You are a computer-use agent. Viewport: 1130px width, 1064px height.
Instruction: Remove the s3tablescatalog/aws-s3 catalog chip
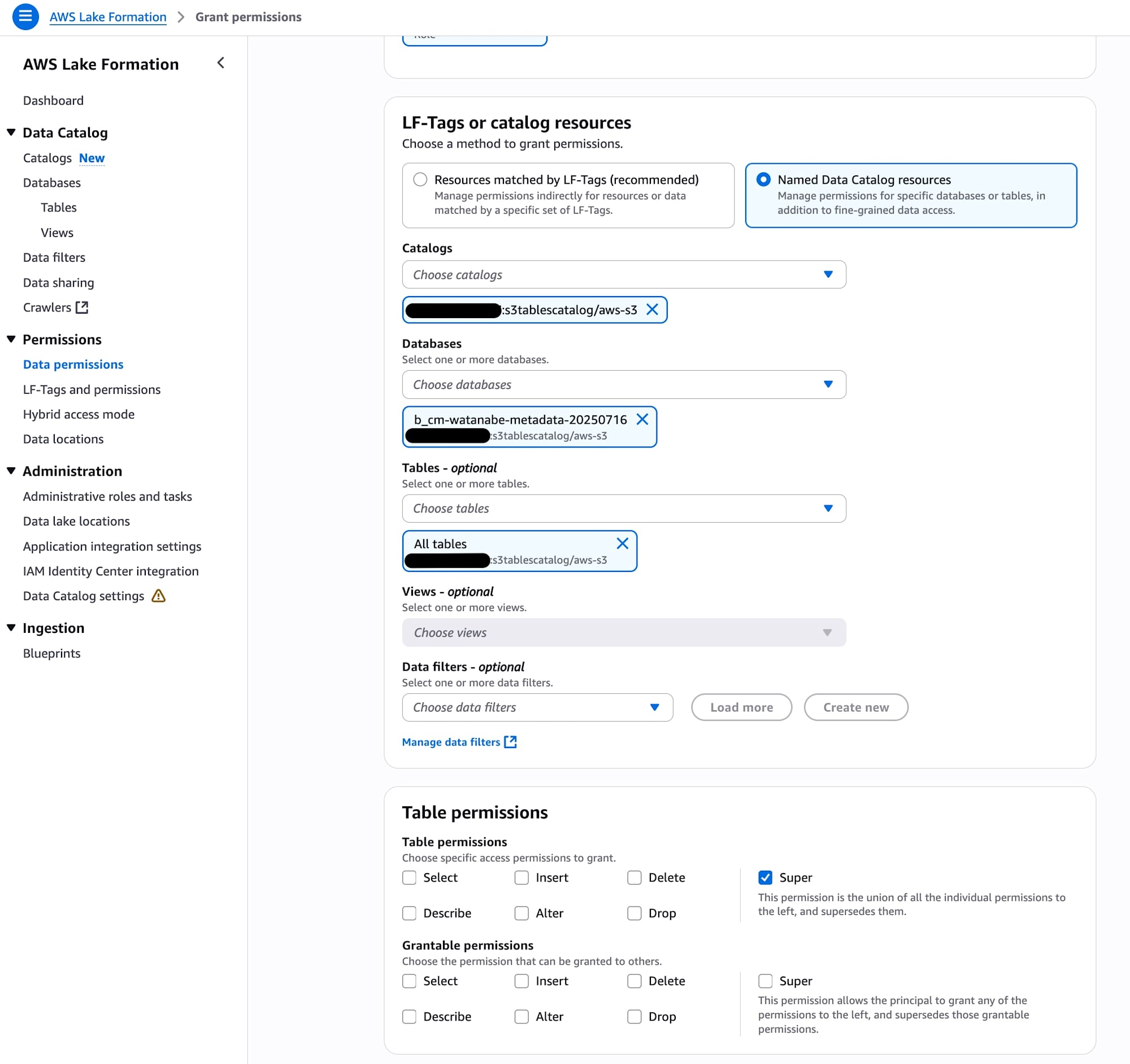652,309
